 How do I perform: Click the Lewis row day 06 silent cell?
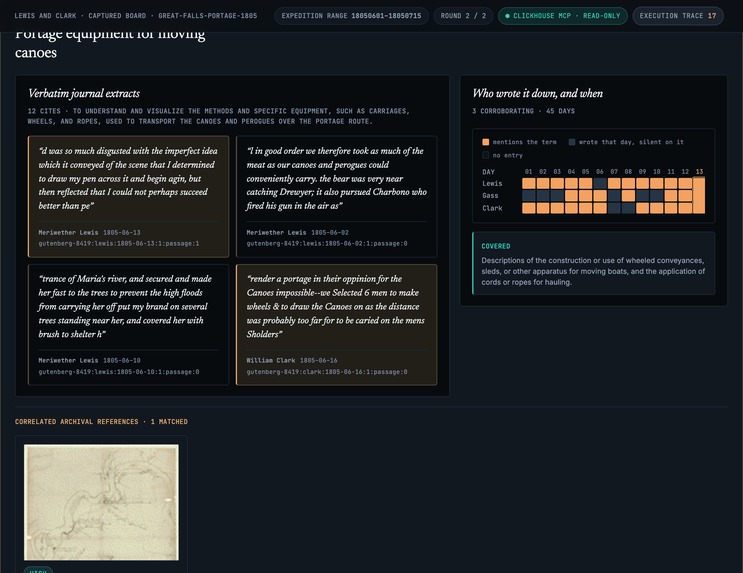tap(600, 183)
